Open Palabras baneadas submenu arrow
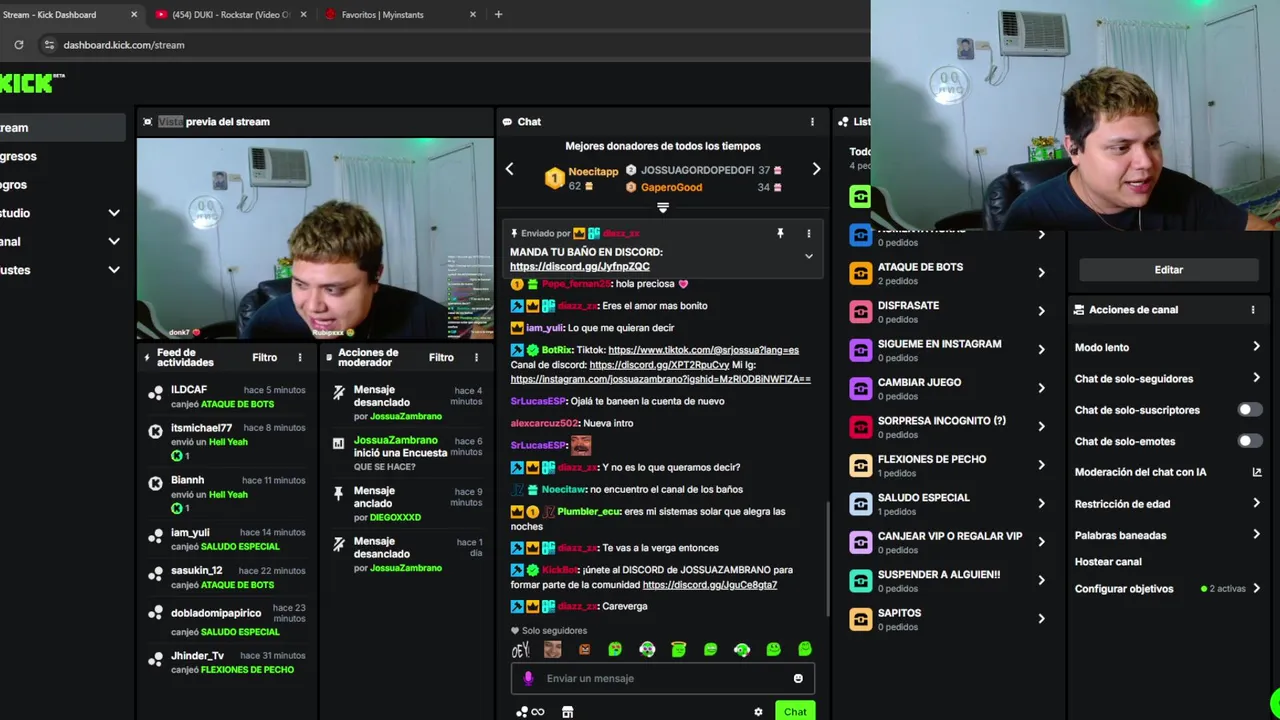Image resolution: width=1280 pixels, height=720 pixels. (x=1256, y=534)
